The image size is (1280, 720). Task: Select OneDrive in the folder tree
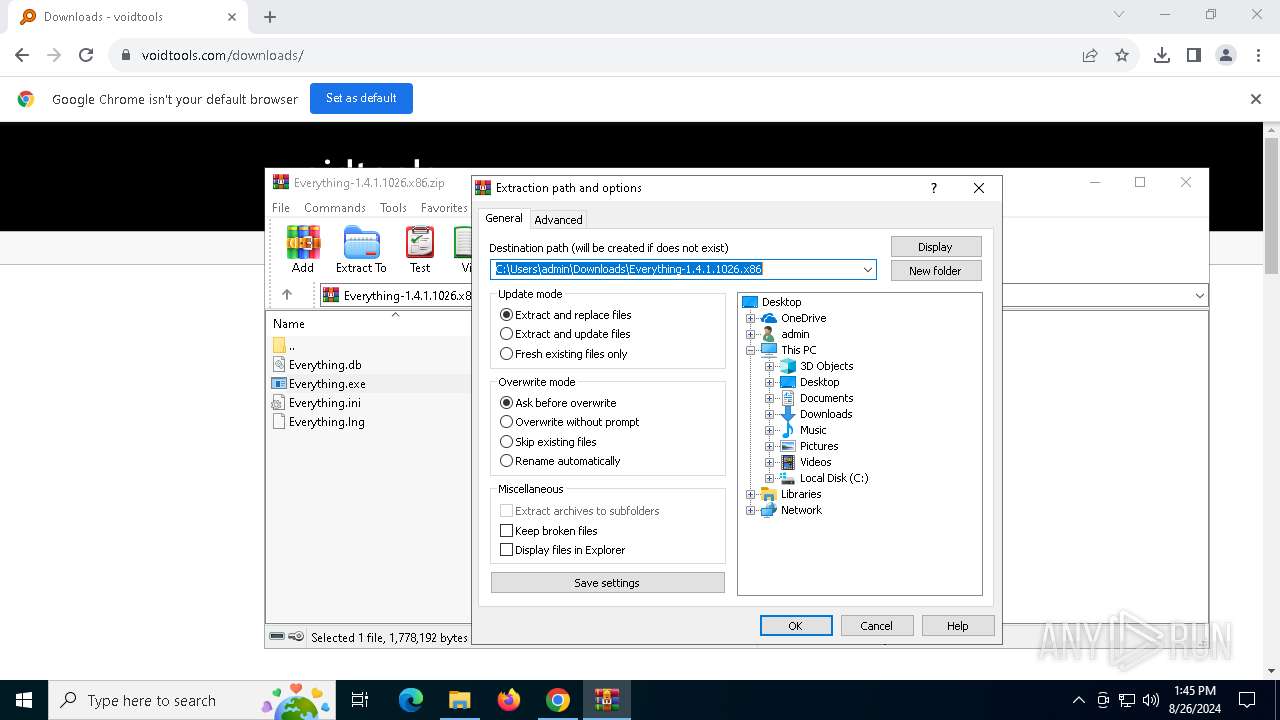pos(803,318)
